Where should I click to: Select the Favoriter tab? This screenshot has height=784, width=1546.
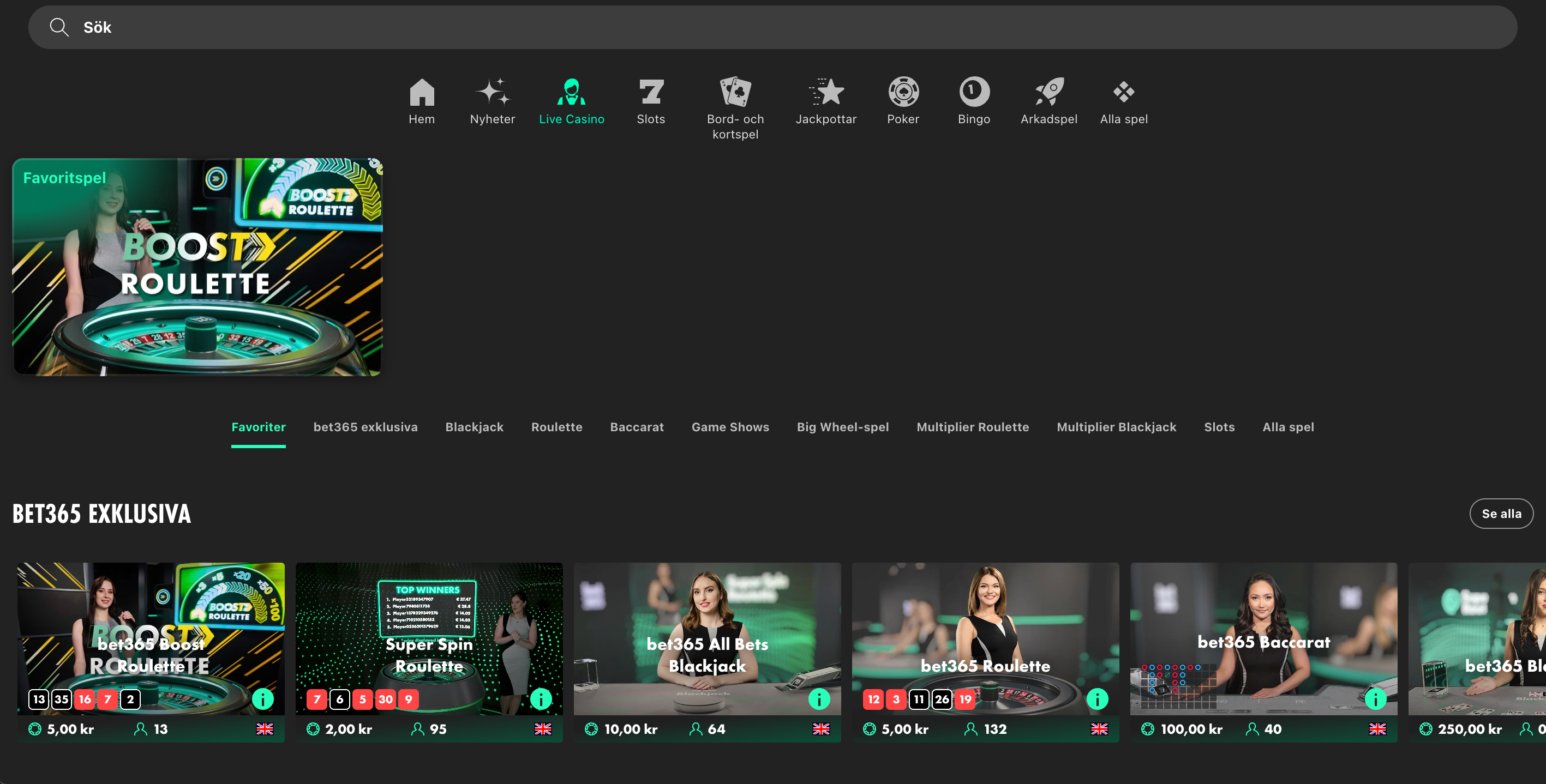(x=258, y=427)
